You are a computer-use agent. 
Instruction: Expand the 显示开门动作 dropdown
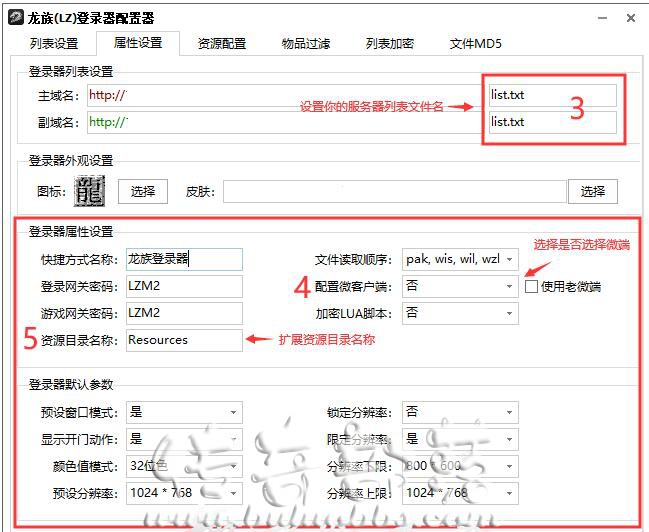click(184, 439)
